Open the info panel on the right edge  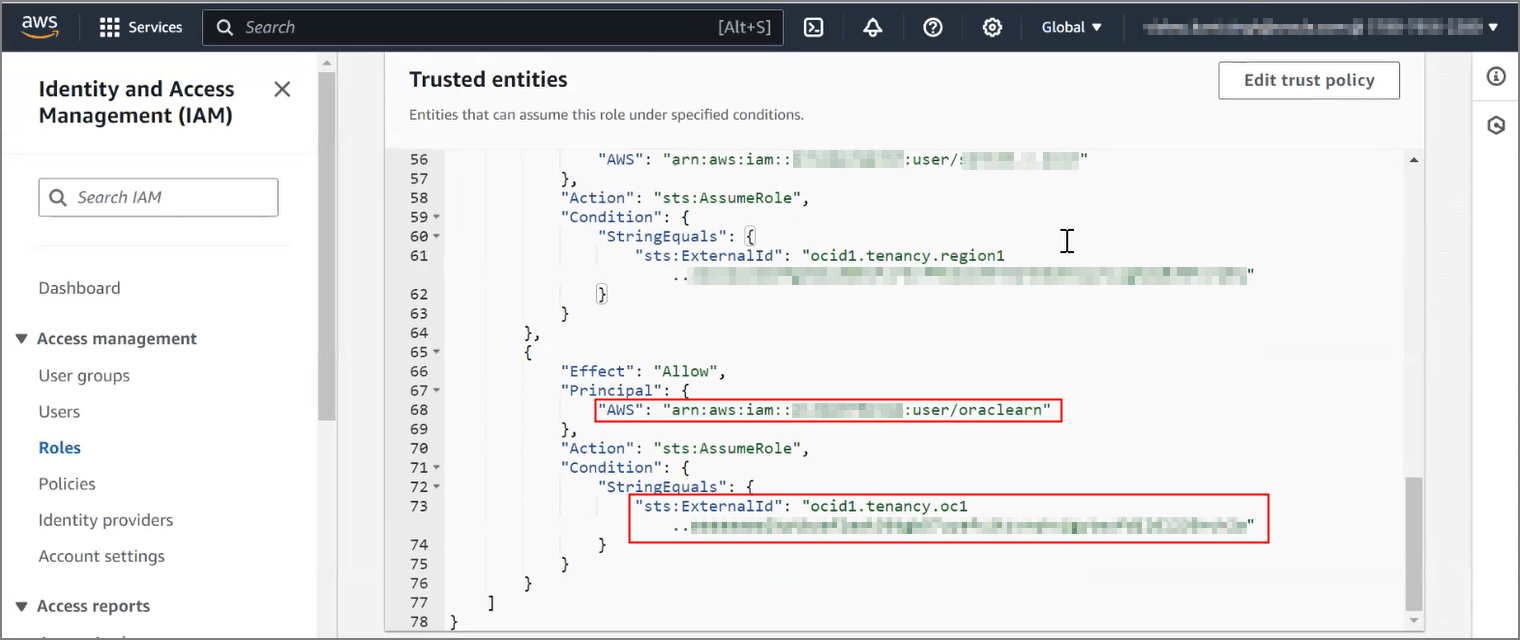[x=1496, y=76]
